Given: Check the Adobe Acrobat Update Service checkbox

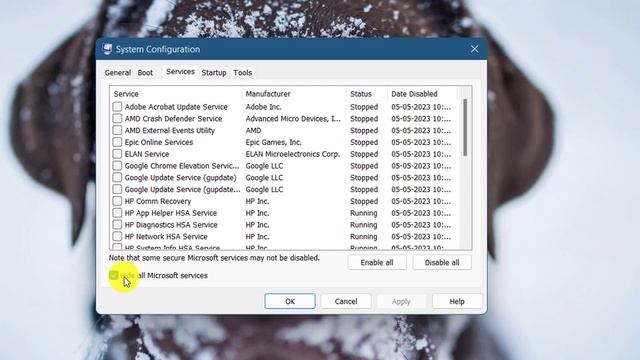Looking at the screenshot, I should coord(117,107).
